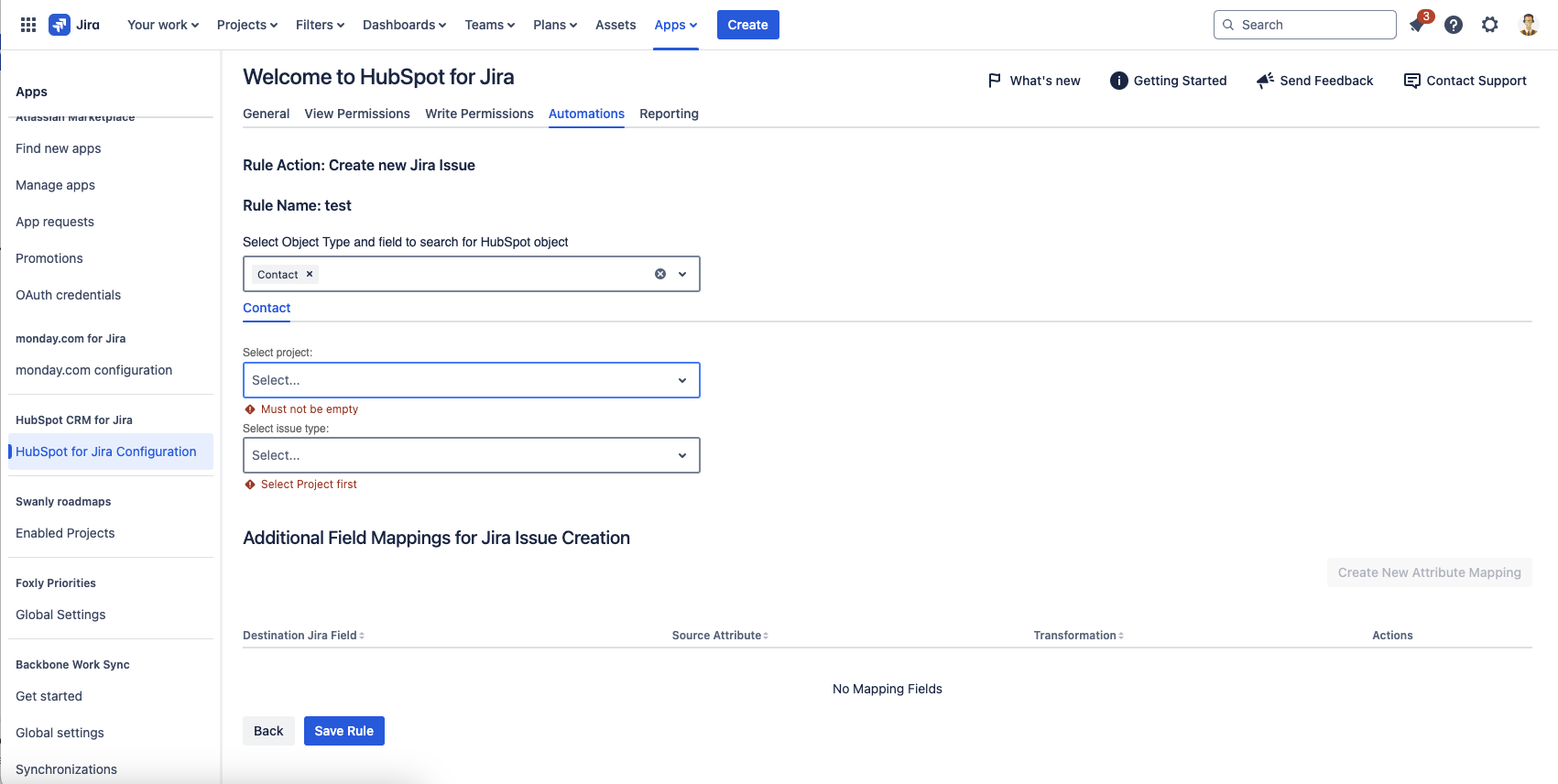Open Contact Support link
Screen dimensions: 1558x784
click(1476, 81)
